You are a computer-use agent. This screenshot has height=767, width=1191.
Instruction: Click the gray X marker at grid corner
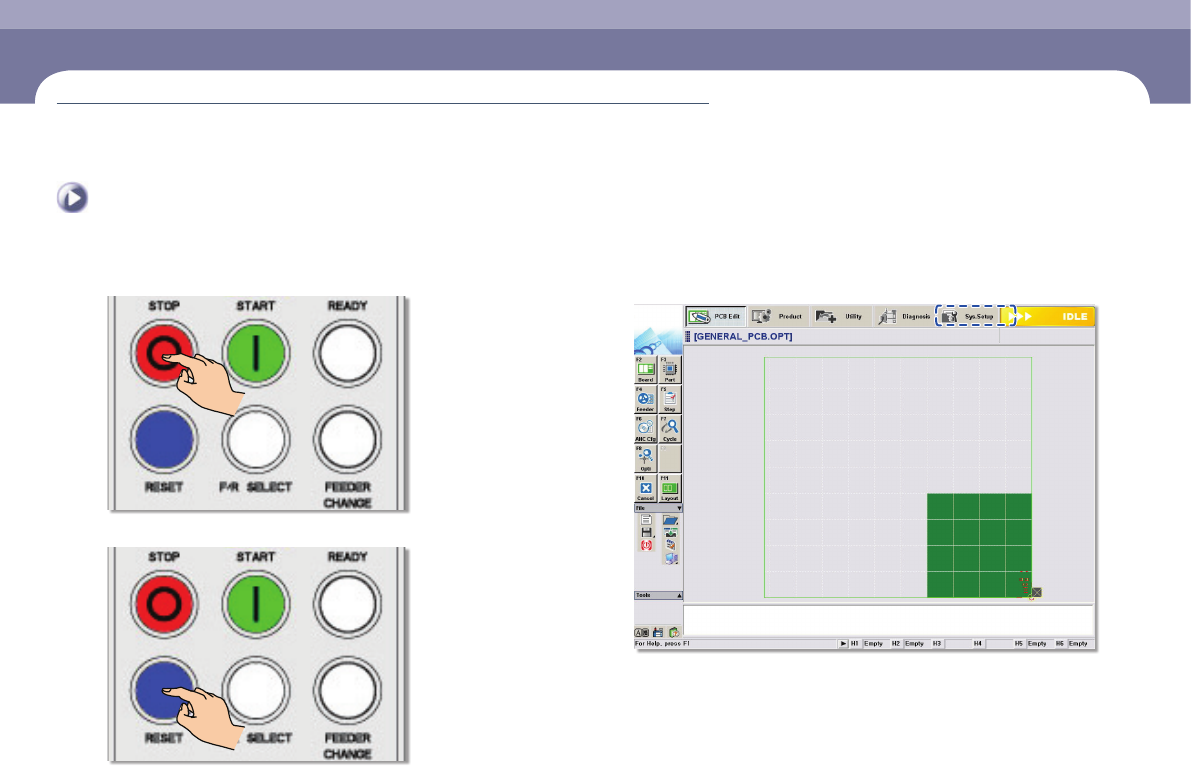point(1037,592)
